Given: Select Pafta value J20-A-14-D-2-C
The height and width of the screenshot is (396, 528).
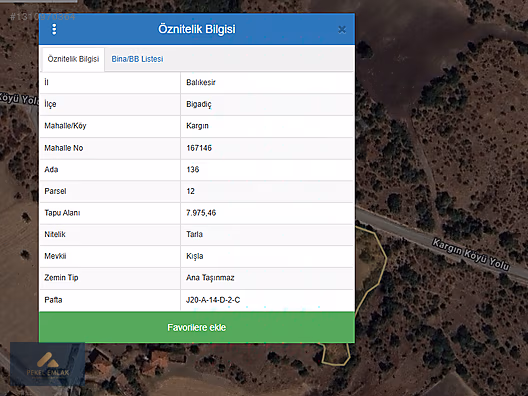Looking at the screenshot, I should point(213,300).
